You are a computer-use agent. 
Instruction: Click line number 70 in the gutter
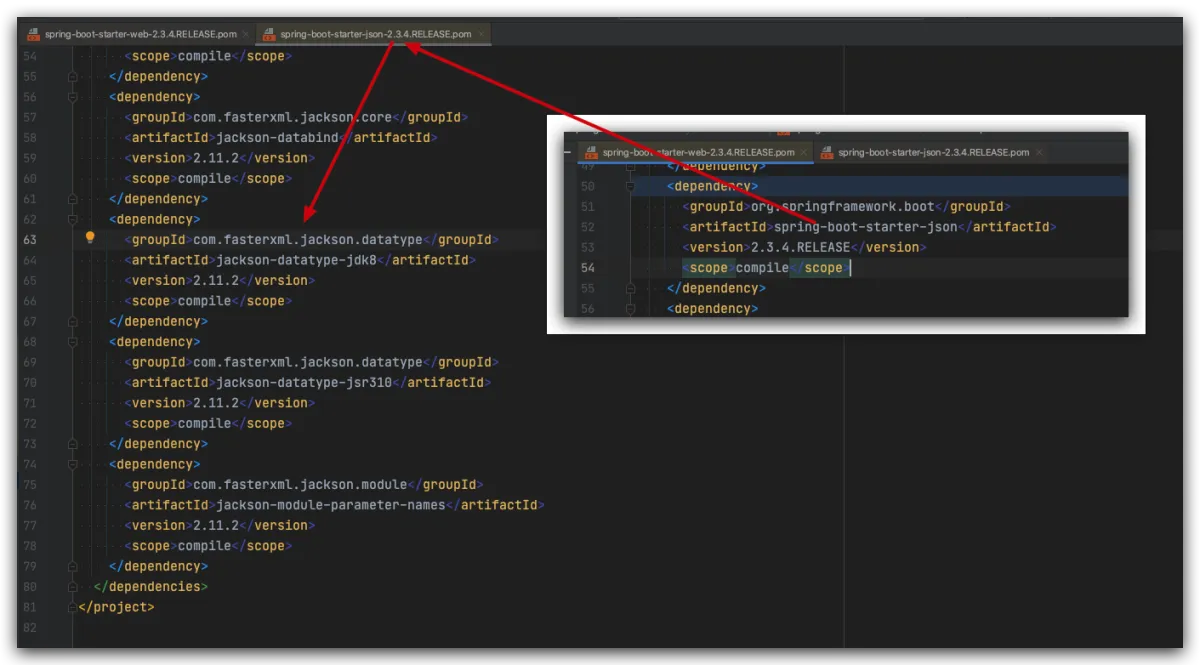[29, 382]
